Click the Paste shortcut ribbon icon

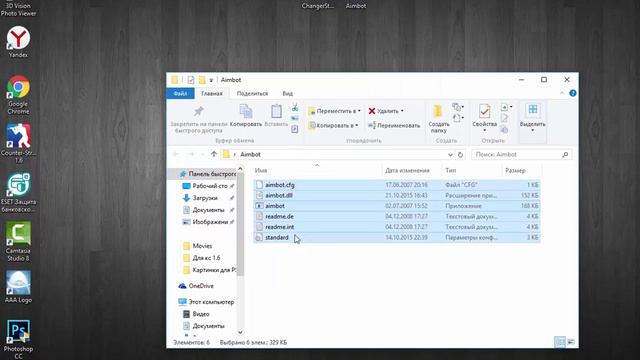coord(295,129)
